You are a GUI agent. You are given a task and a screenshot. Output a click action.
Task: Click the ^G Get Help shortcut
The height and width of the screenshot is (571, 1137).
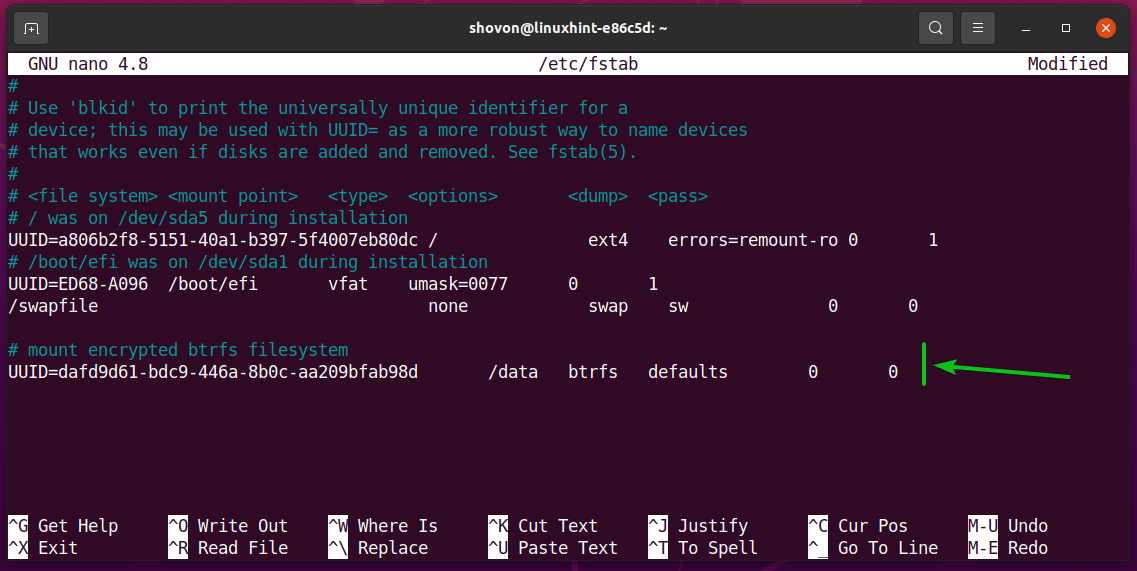coord(63,526)
